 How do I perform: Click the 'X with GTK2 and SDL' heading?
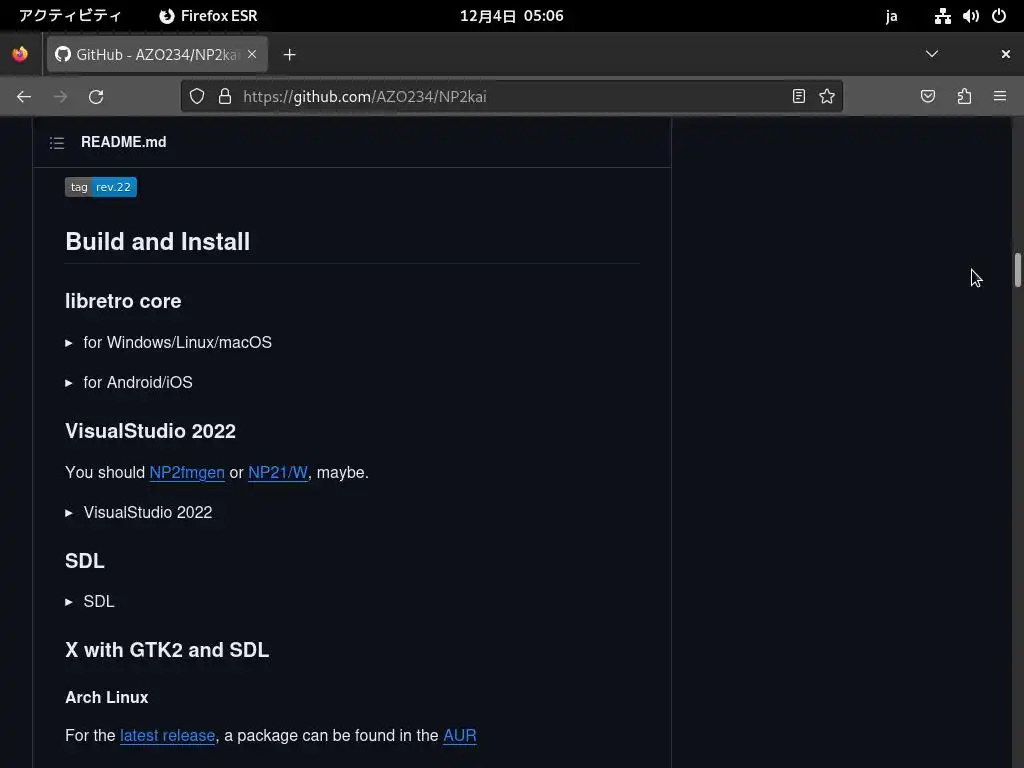(167, 650)
